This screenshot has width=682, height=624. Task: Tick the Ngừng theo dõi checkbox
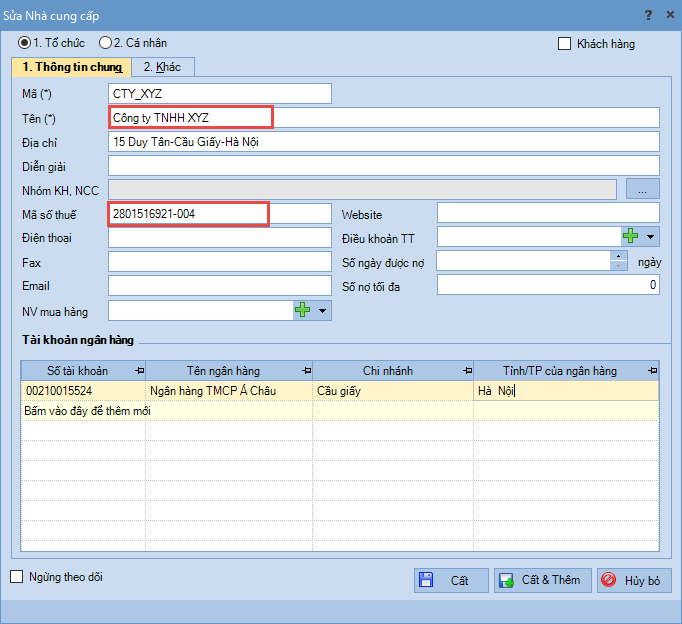[x=17, y=577]
